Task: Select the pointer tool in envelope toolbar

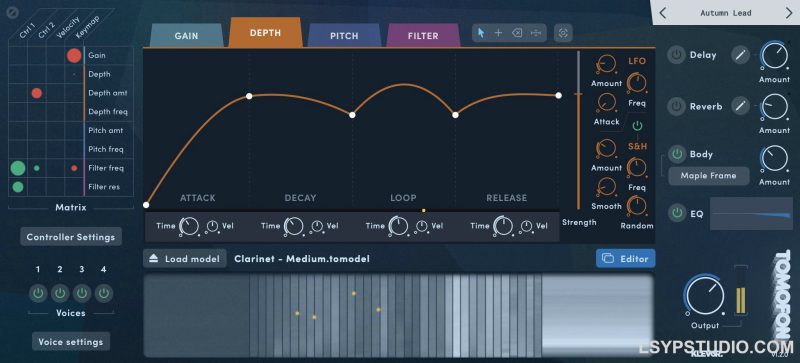Action: click(x=481, y=33)
